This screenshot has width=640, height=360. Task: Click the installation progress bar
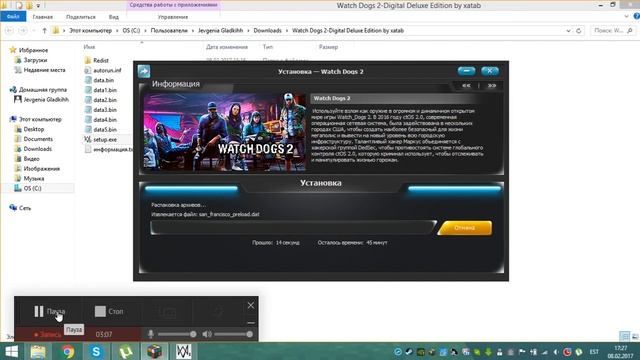293,228
